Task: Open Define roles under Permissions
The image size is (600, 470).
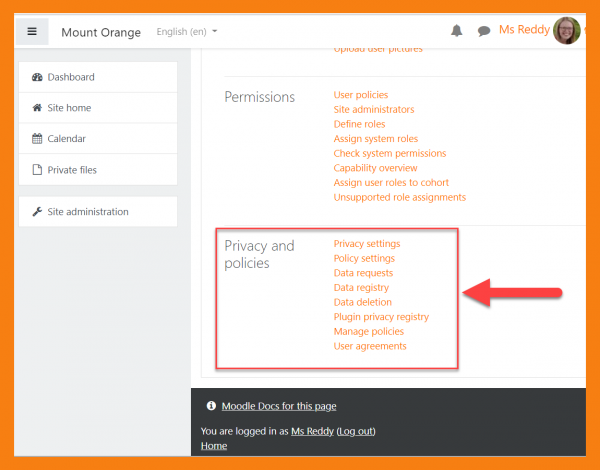Action: tap(361, 124)
